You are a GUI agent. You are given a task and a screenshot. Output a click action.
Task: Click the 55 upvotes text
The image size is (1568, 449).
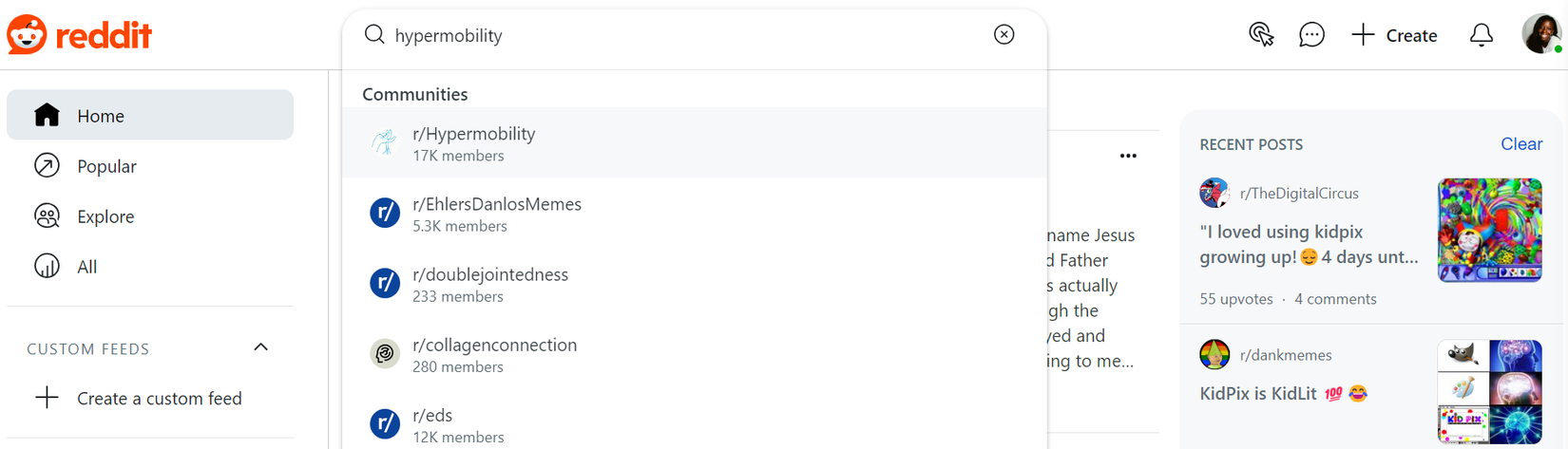pos(1235,299)
